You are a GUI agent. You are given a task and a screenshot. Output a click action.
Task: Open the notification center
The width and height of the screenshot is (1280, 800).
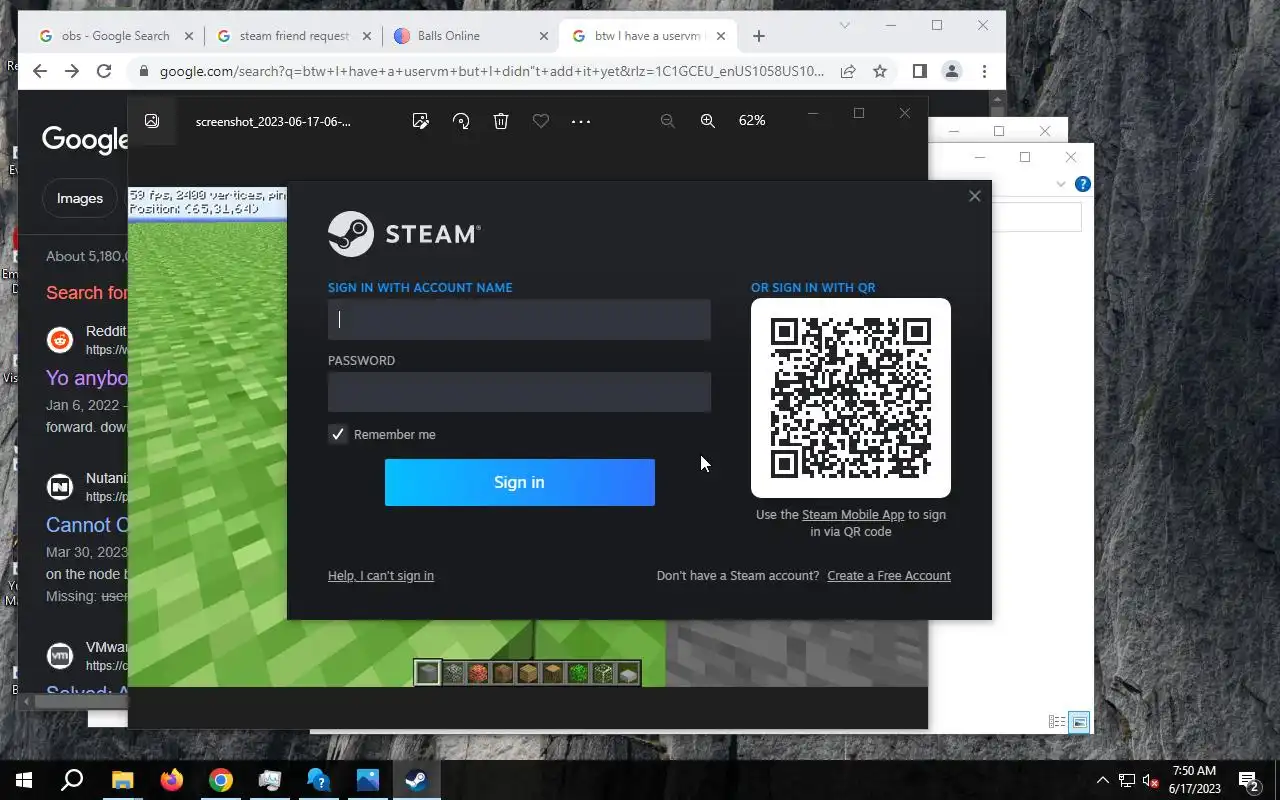click(1249, 780)
